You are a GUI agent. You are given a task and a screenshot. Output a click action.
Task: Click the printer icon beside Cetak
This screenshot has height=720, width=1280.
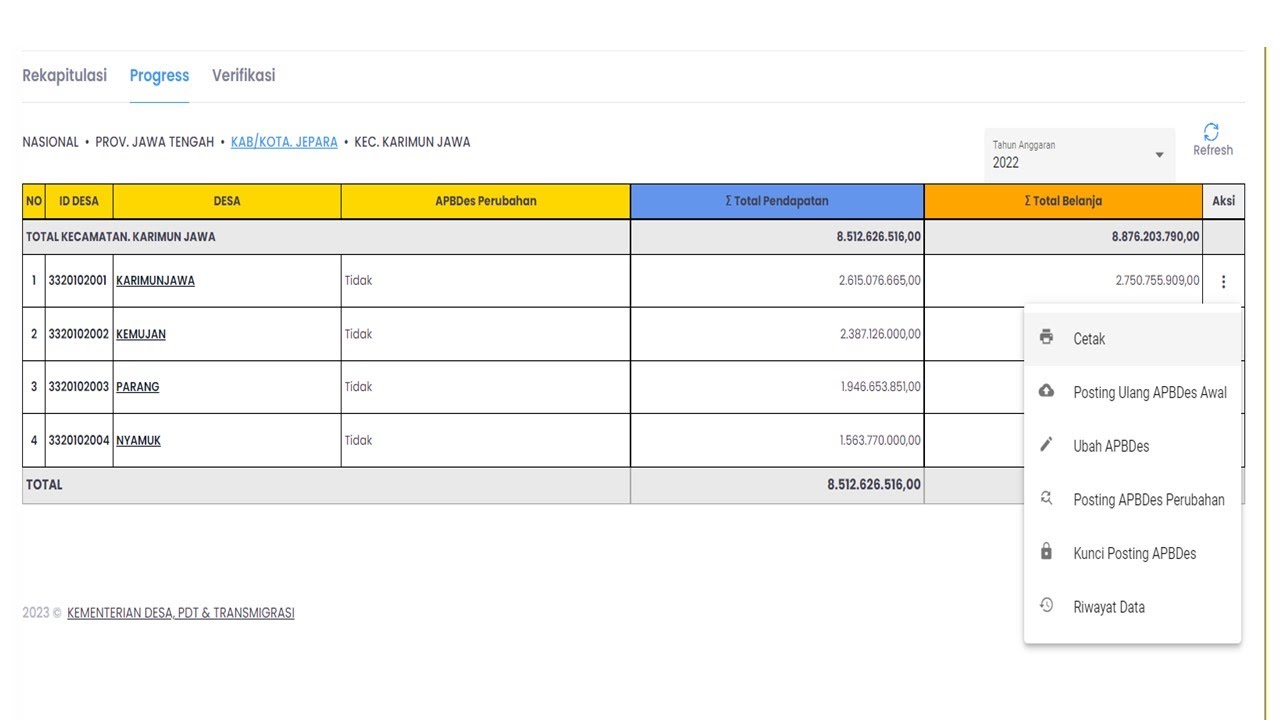click(x=1046, y=337)
